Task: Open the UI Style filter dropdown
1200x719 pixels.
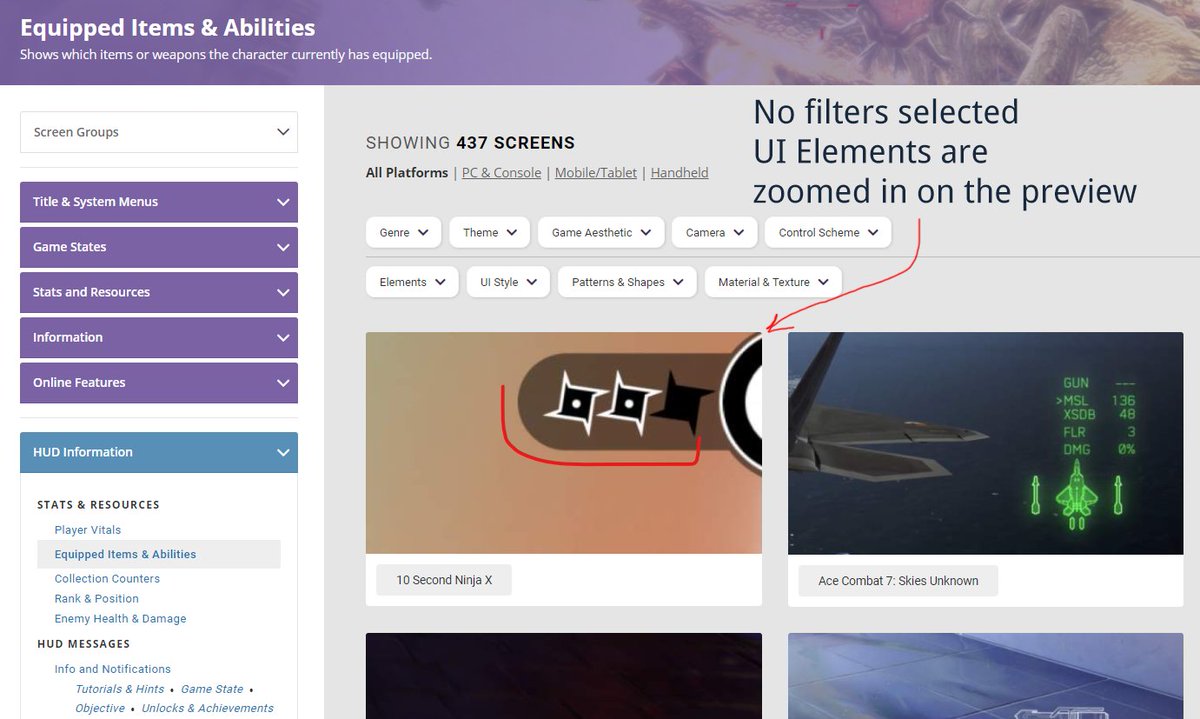Action: (508, 282)
